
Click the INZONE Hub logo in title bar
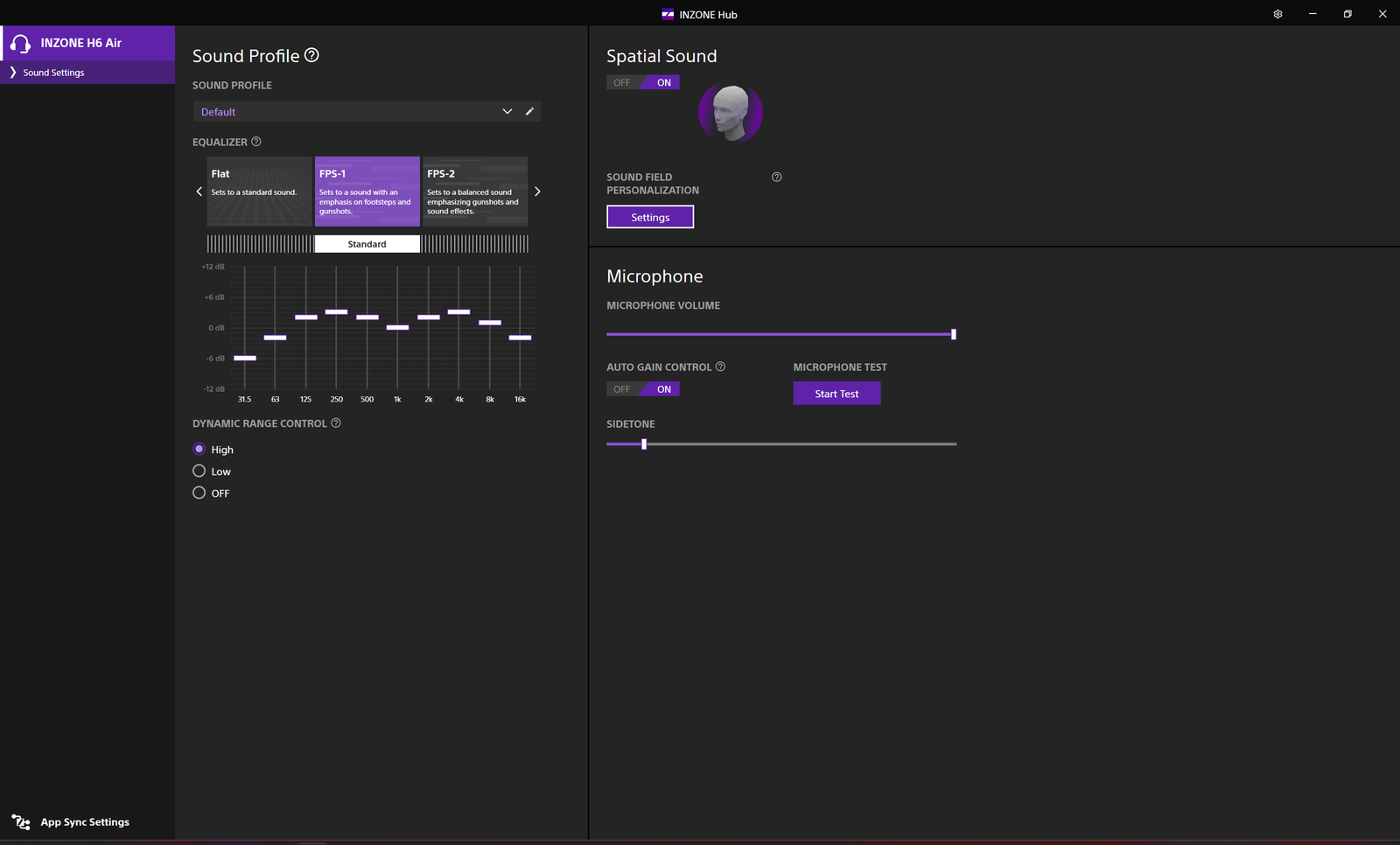(x=668, y=14)
